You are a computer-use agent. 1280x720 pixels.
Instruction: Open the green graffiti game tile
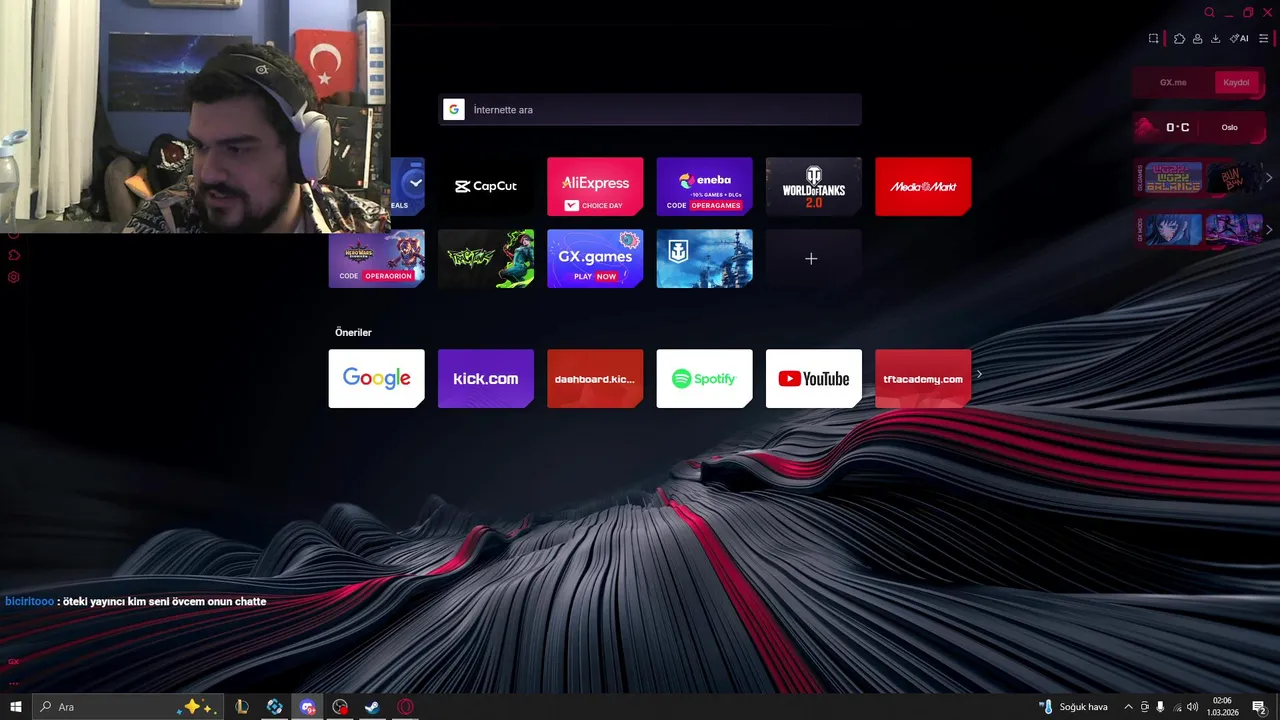(486, 258)
